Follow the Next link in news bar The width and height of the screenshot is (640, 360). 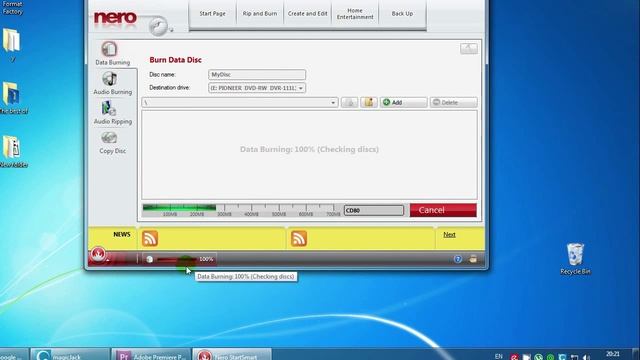[449, 235]
